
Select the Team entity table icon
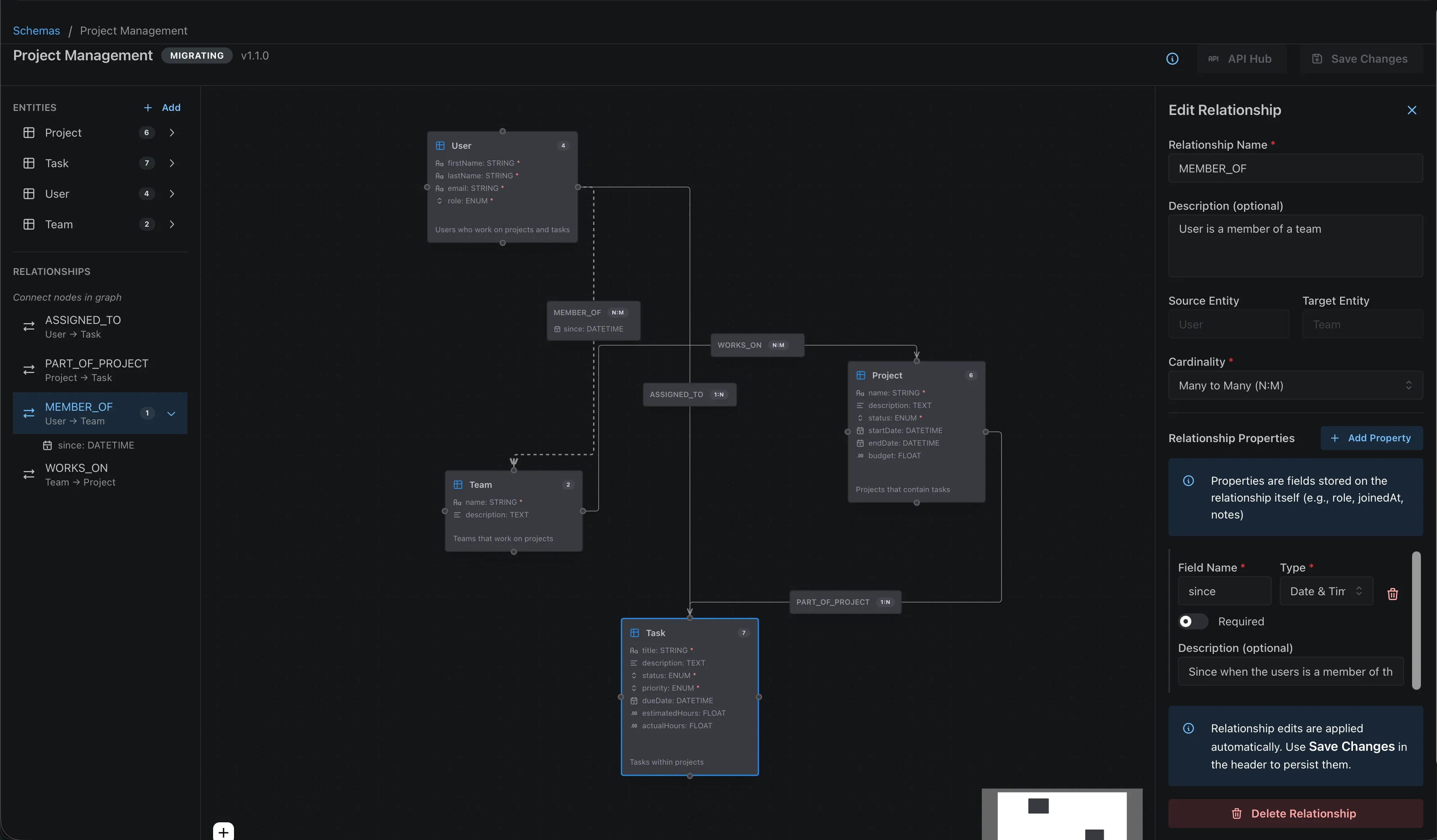(29, 224)
